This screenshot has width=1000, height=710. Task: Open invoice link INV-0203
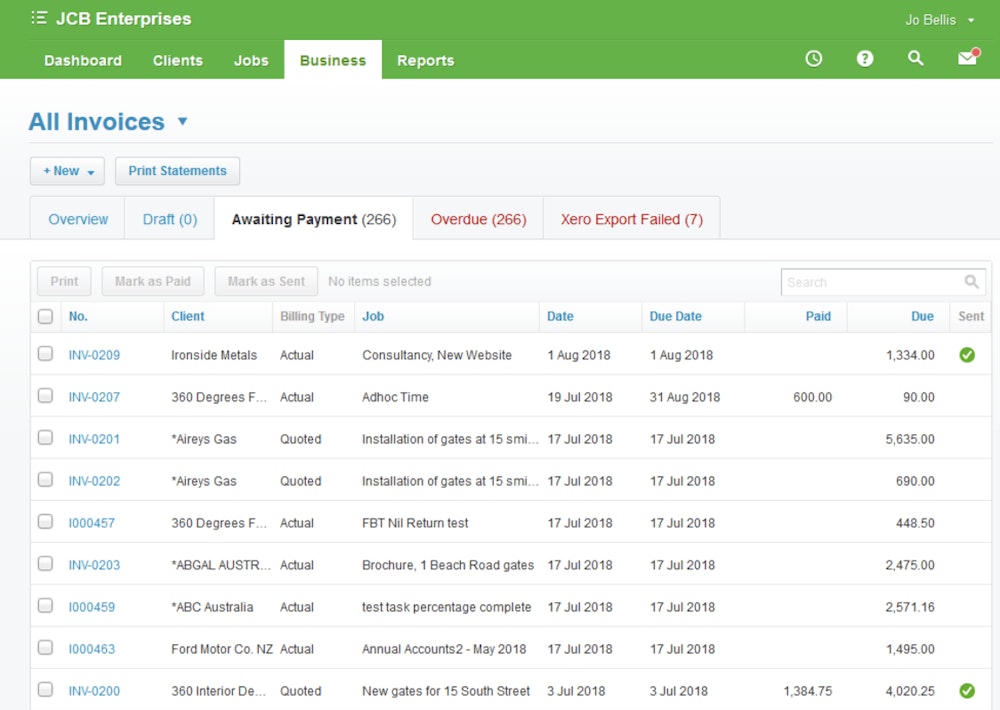pos(94,565)
